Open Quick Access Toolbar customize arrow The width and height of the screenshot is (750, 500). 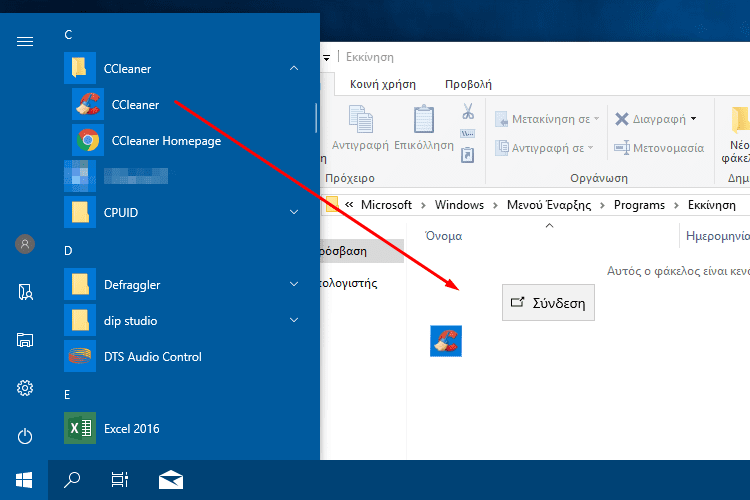(327, 58)
